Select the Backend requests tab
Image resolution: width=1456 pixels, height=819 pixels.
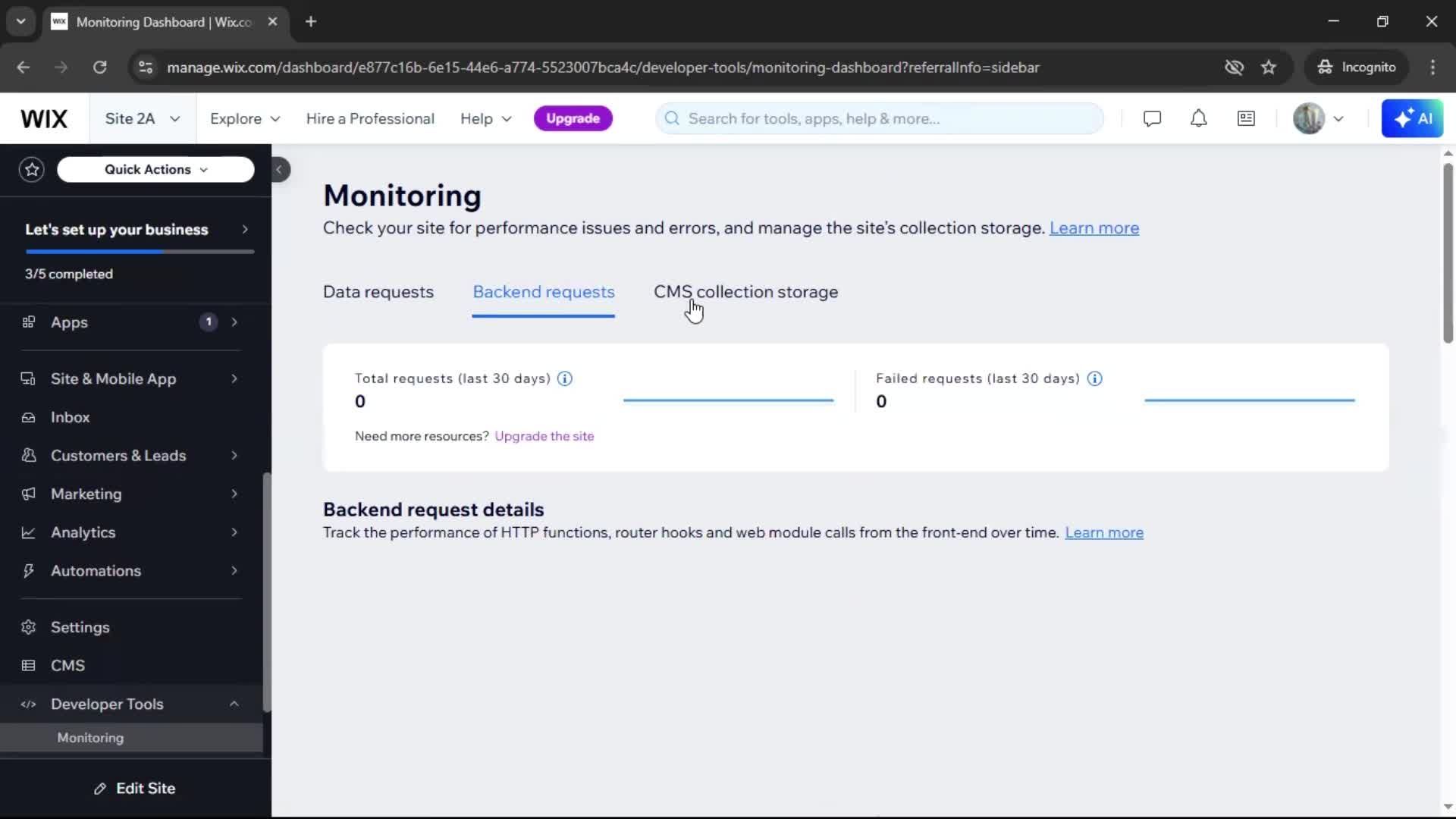[544, 292]
